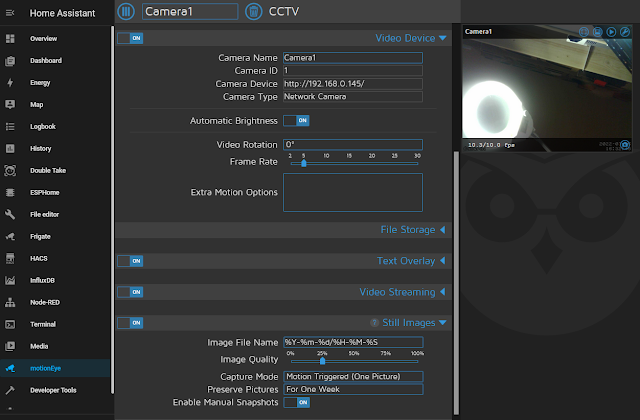The image size is (640, 420).
Task: Click the Map sidebar icon
Action: 10,104
